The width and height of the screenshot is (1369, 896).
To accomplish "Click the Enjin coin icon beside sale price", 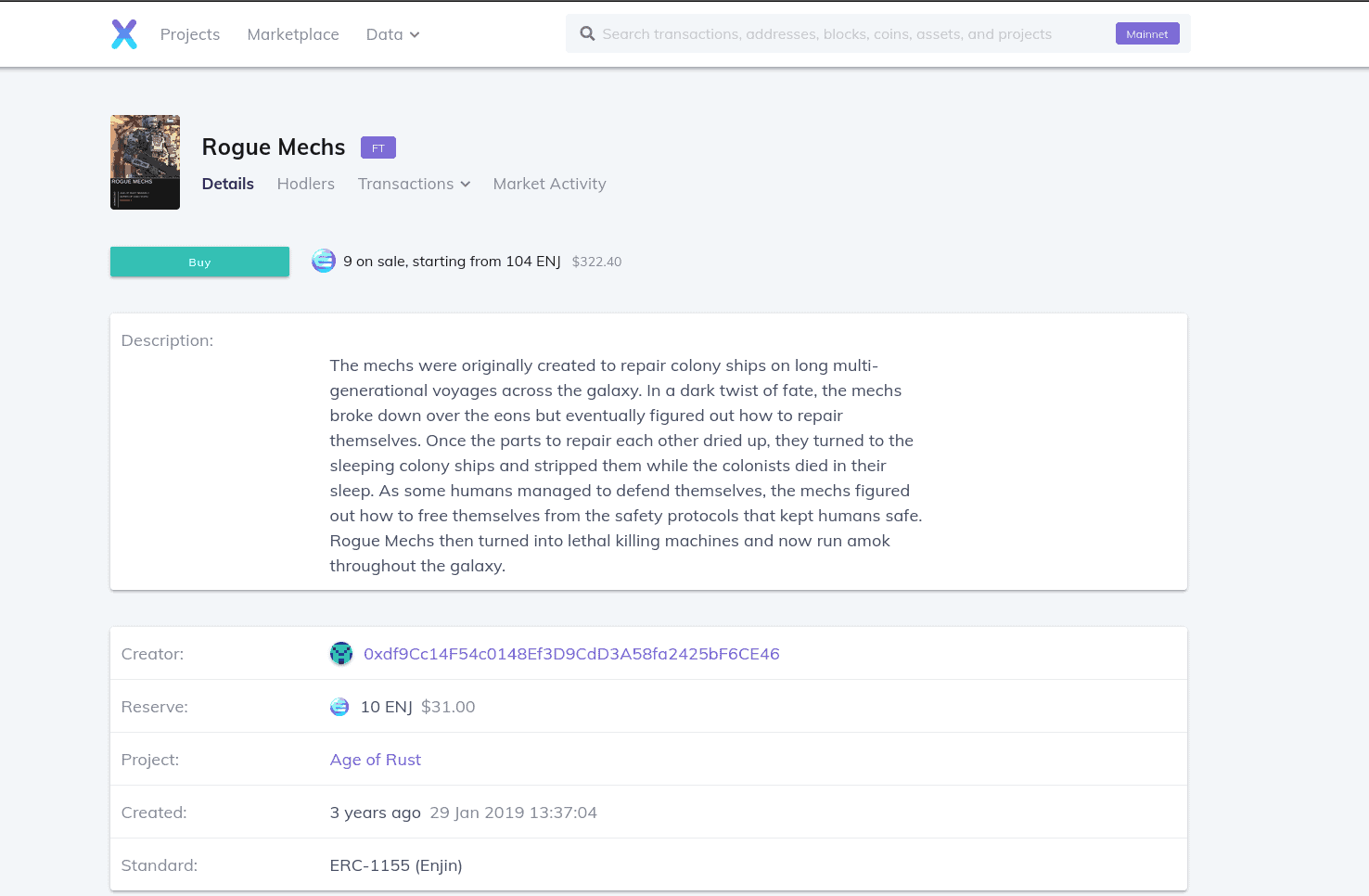I will (x=324, y=261).
